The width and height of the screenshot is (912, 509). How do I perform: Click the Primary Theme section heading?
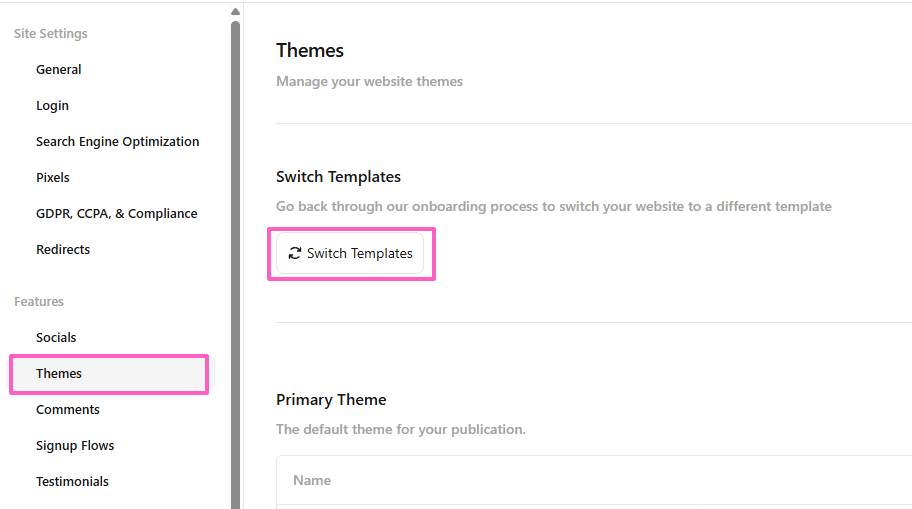[331, 400]
